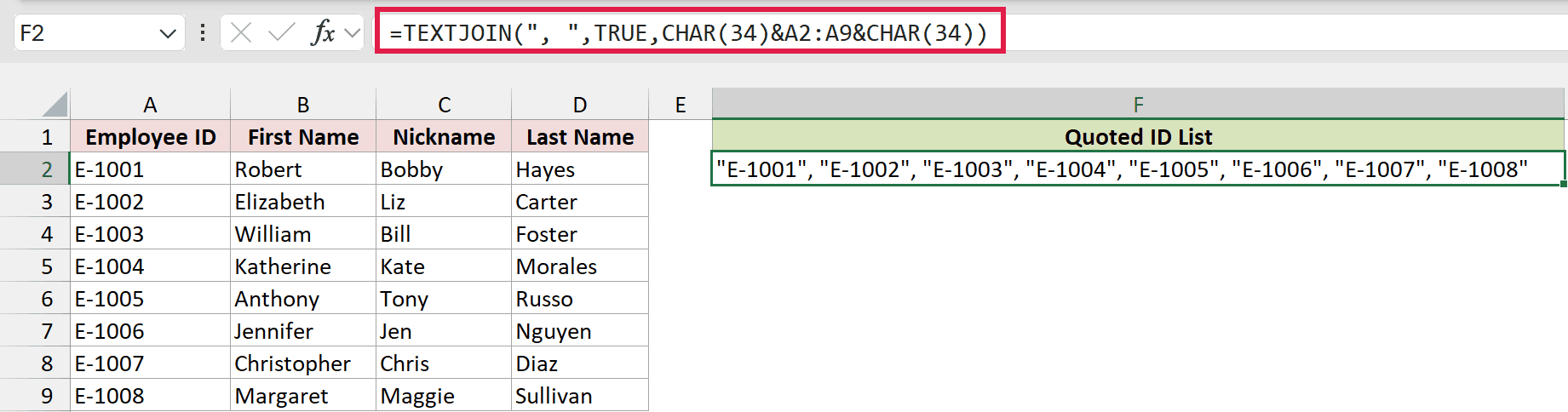
Task: Select cell containing E-1007
Action: 150,363
